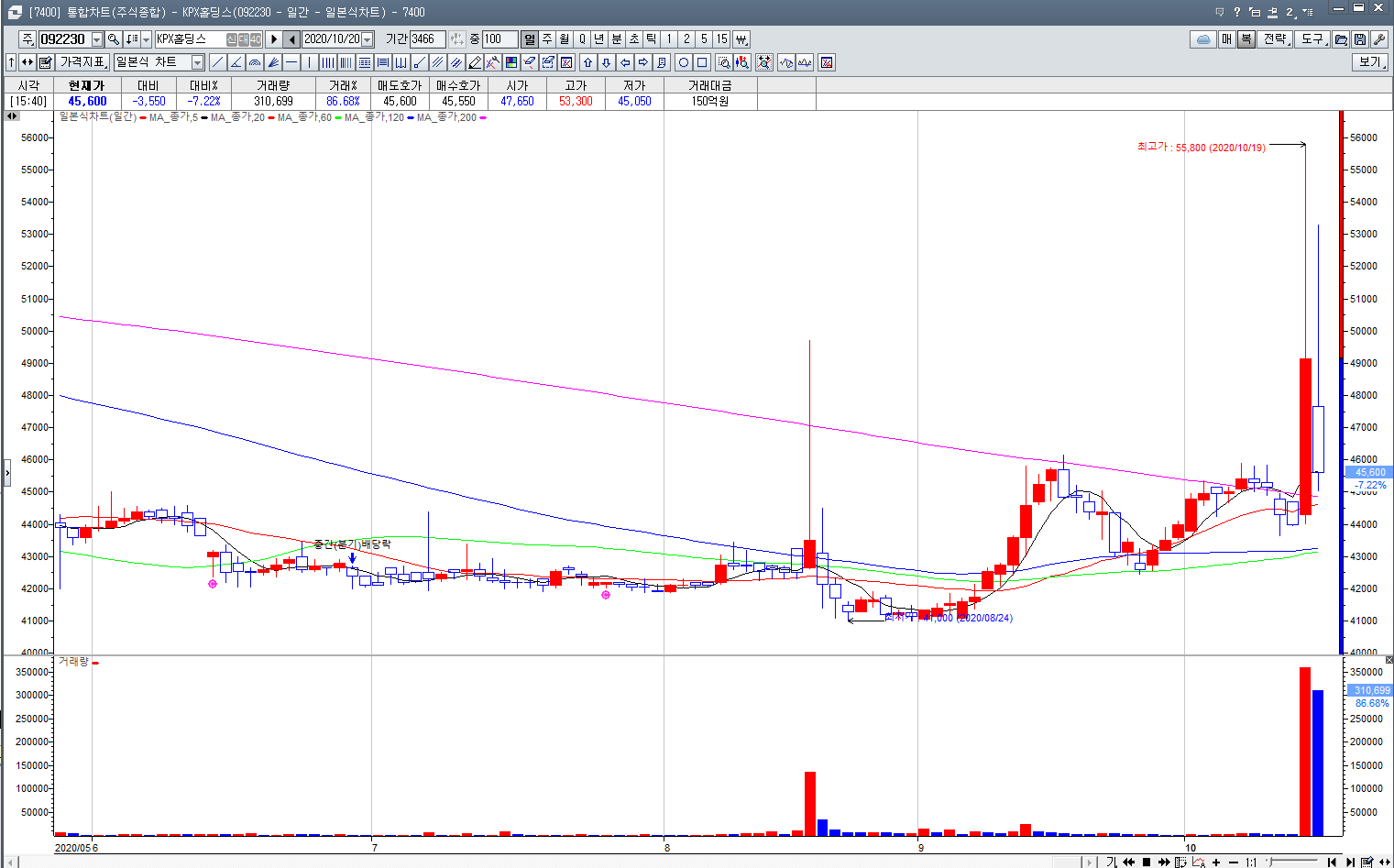Open the sort order dropdown next to search
1394x868 pixels.
click(x=146, y=39)
